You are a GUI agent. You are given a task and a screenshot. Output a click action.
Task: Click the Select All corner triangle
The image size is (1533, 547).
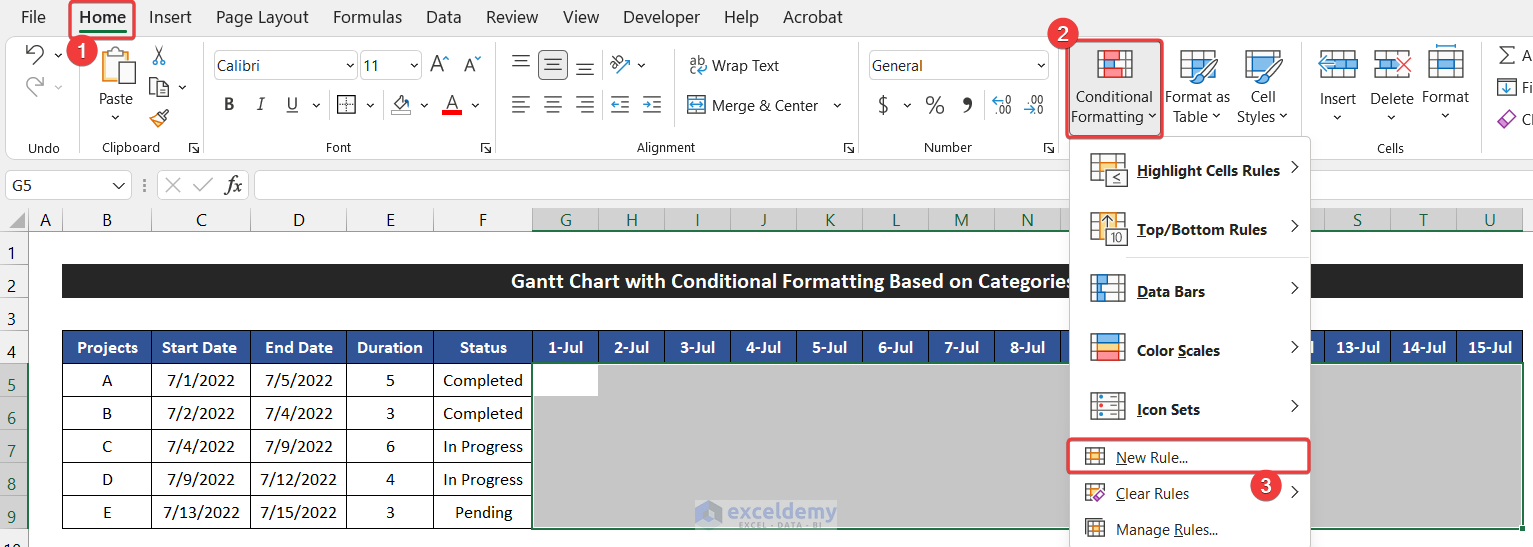pos(18,220)
